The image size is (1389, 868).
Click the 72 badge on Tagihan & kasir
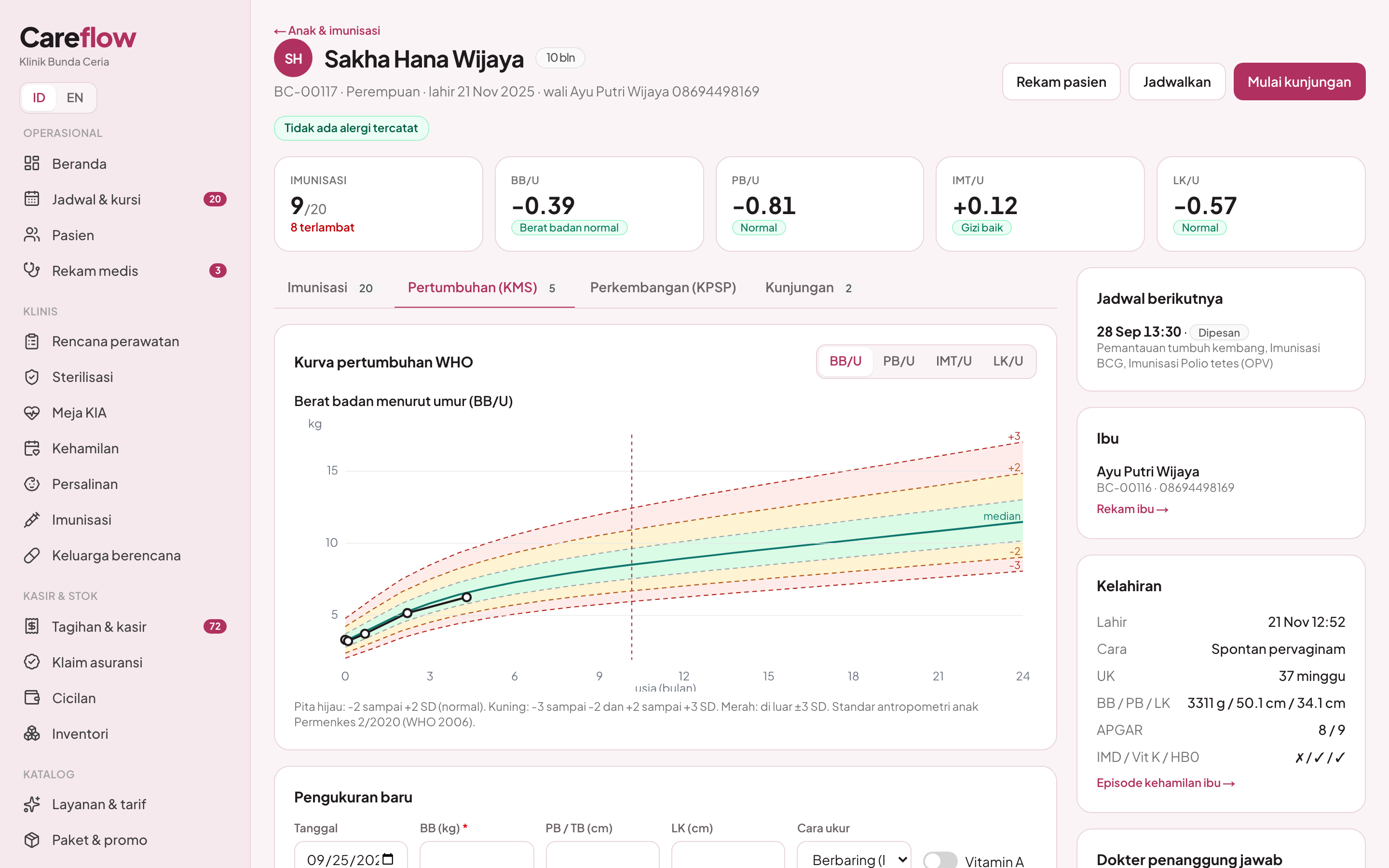pyautogui.click(x=215, y=626)
